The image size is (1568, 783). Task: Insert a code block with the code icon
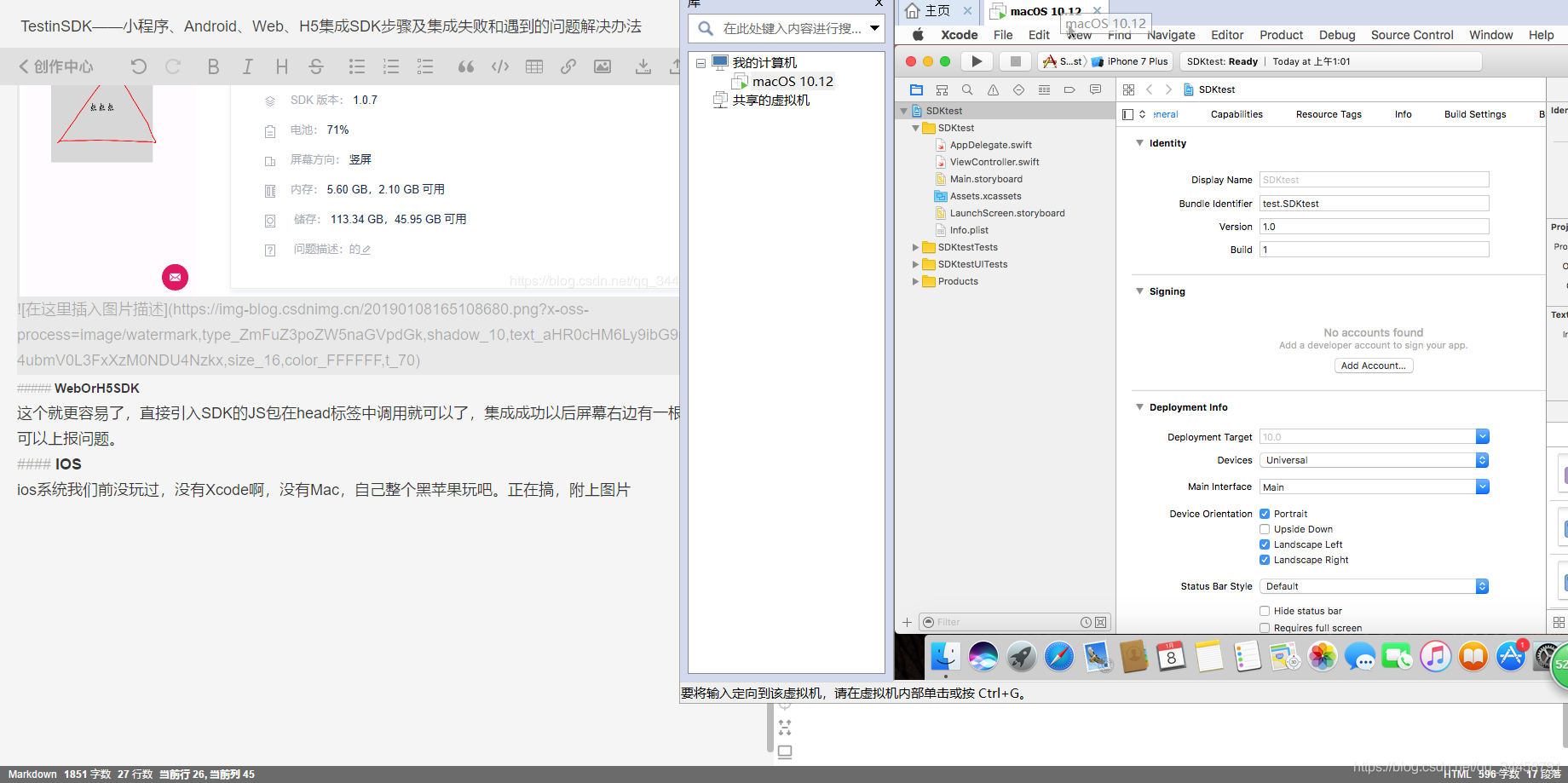point(500,66)
